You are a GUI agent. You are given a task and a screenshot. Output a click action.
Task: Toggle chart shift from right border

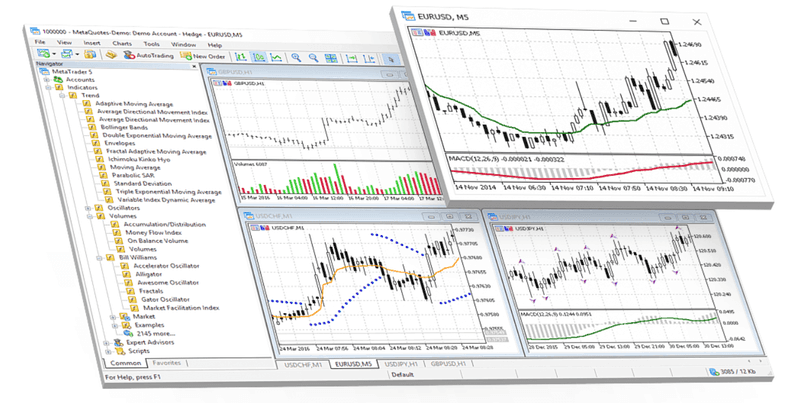pos(369,59)
